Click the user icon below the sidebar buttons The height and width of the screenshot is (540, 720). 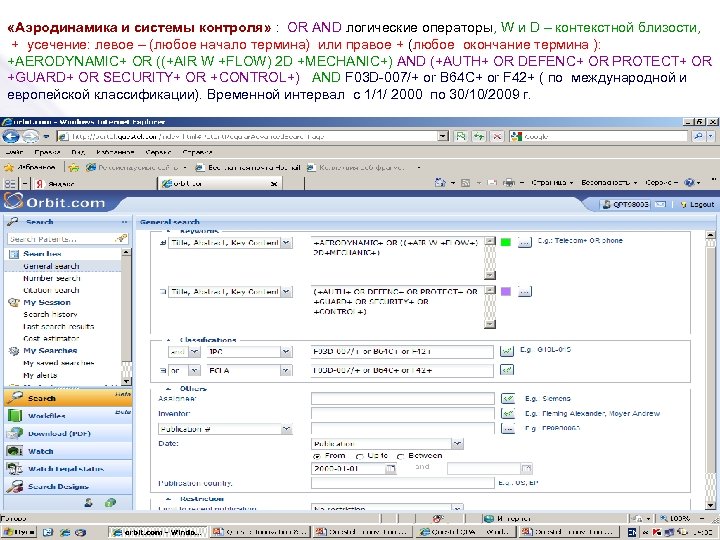coord(89,503)
